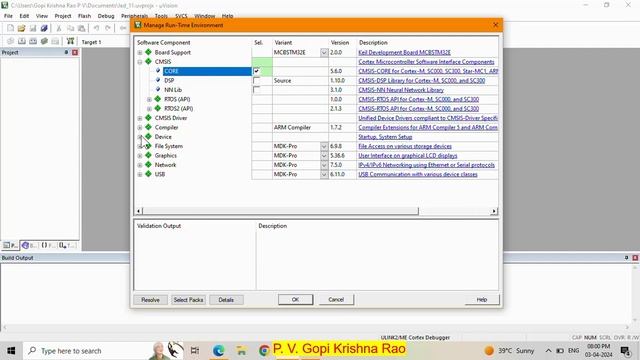Show hidden system tray icons
The height and width of the screenshot is (360, 640).
548,351
